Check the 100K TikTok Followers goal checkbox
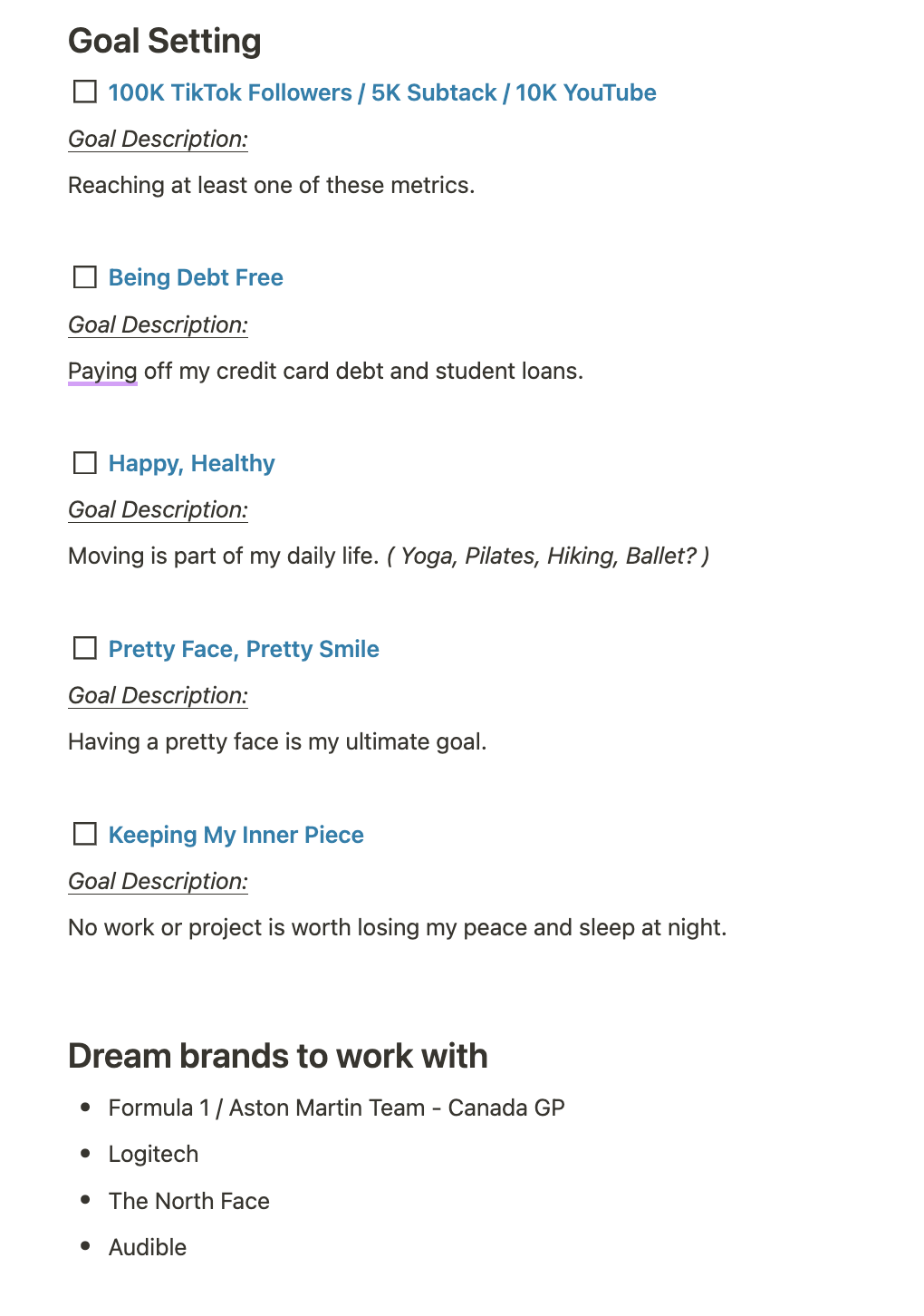 click(85, 92)
